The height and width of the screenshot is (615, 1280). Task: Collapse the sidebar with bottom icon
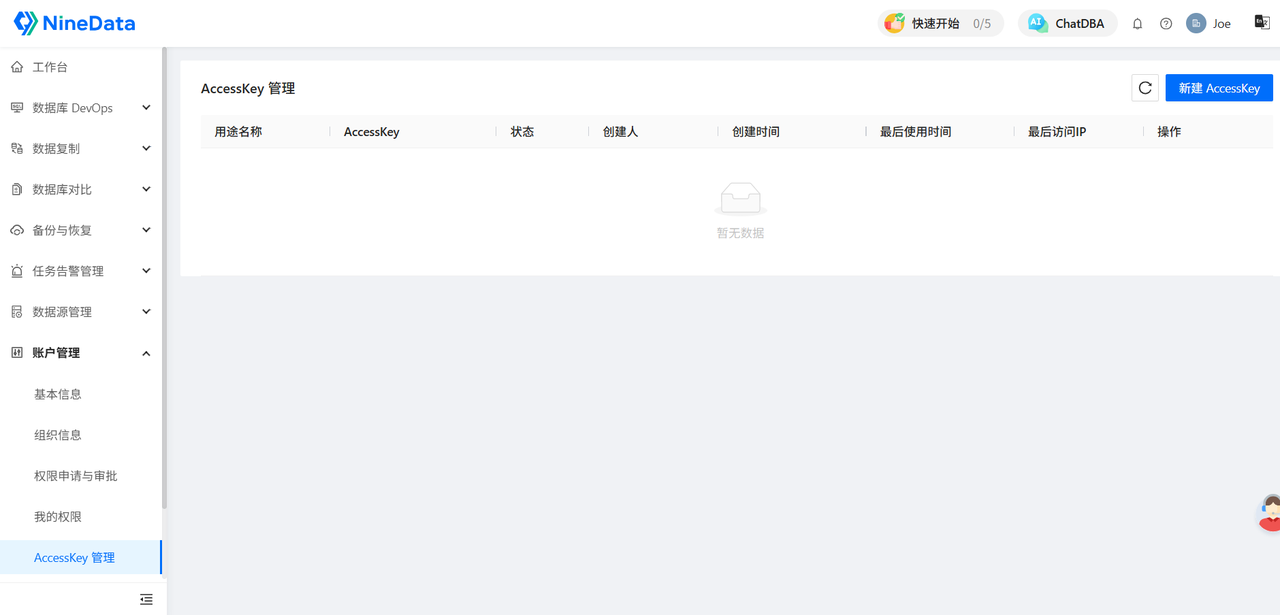tap(146, 599)
